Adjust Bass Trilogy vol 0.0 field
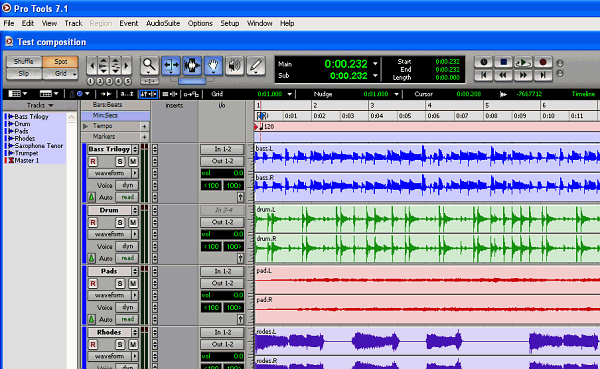The height and width of the screenshot is (369, 600). tap(222, 173)
